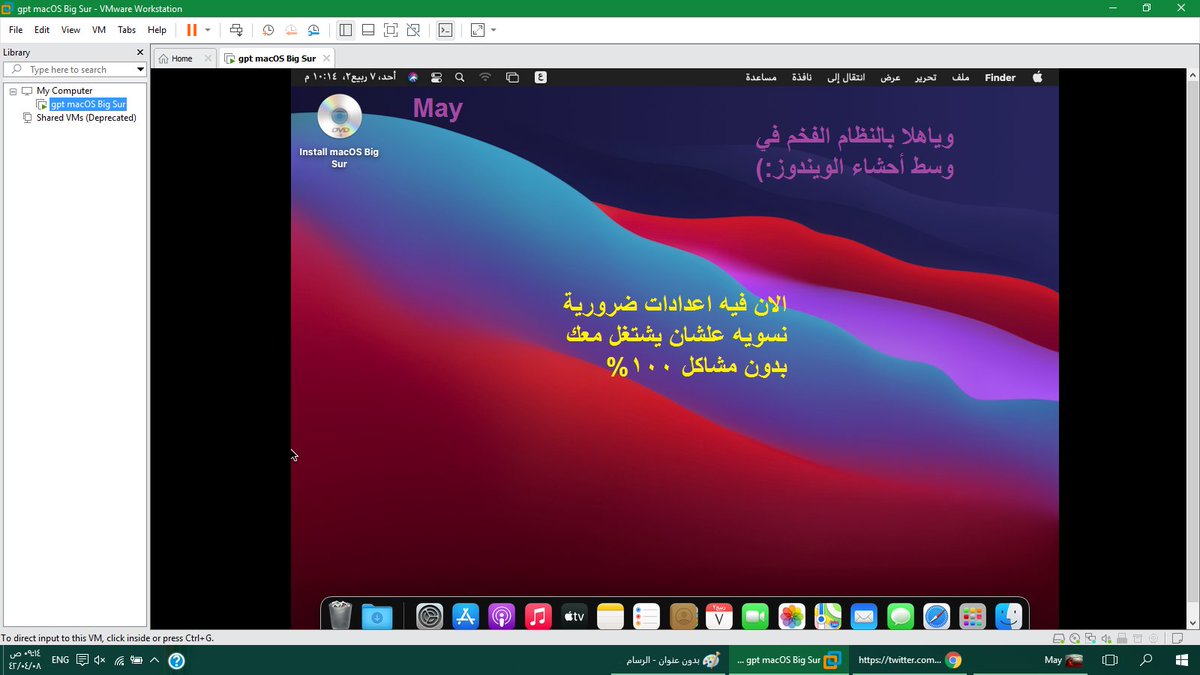1200x675 pixels.
Task: Expand the stretch guest dropdown arrow
Action: click(493, 30)
